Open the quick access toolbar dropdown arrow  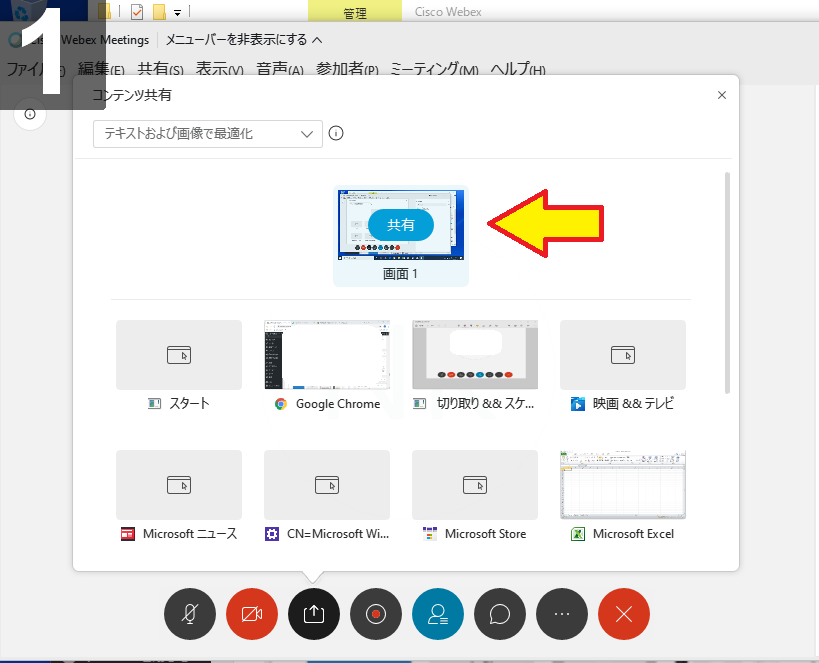pos(178,13)
